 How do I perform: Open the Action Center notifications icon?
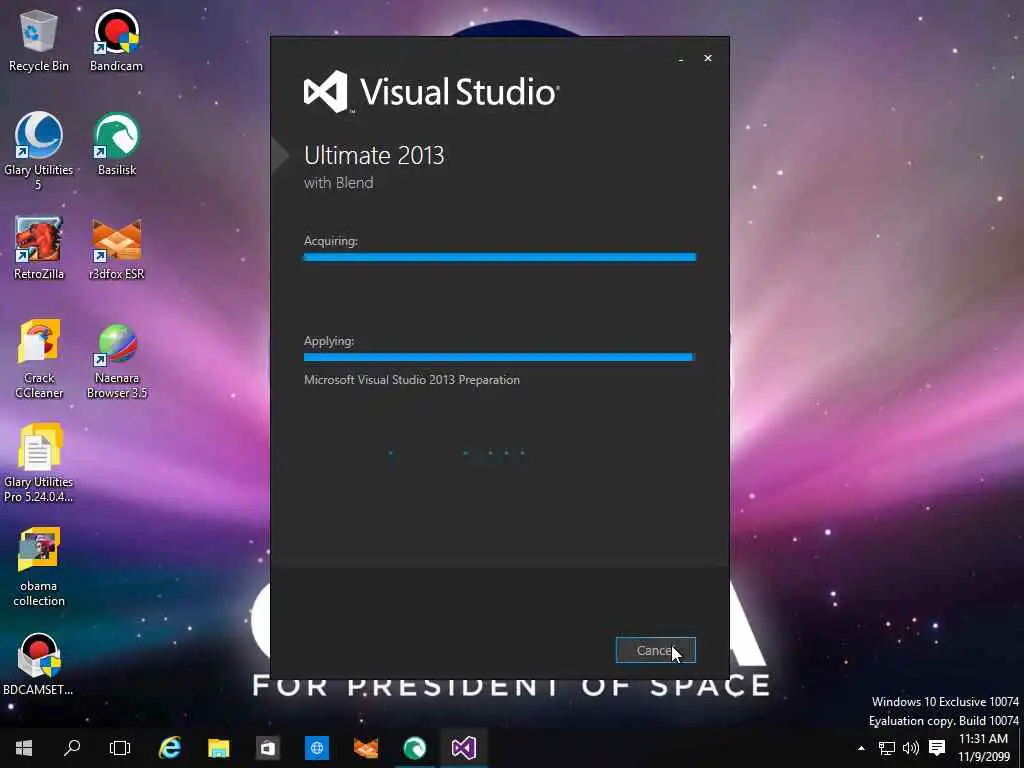point(937,748)
